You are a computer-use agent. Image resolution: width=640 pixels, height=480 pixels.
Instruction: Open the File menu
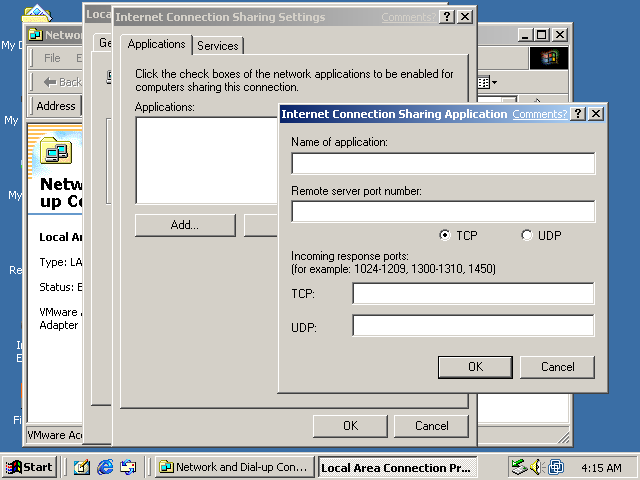[x=52, y=58]
